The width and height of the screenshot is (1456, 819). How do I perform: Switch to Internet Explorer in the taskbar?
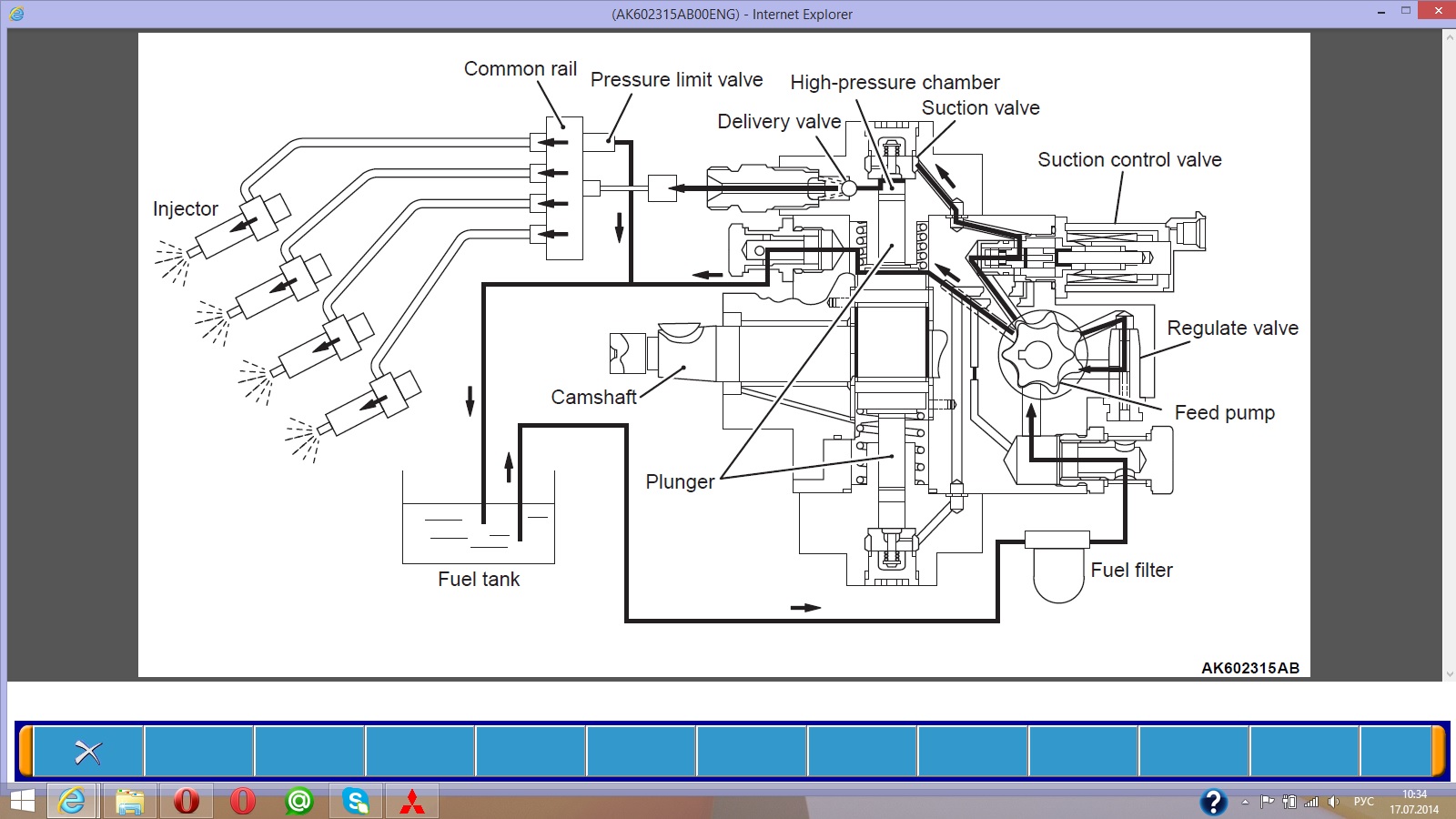[x=72, y=801]
